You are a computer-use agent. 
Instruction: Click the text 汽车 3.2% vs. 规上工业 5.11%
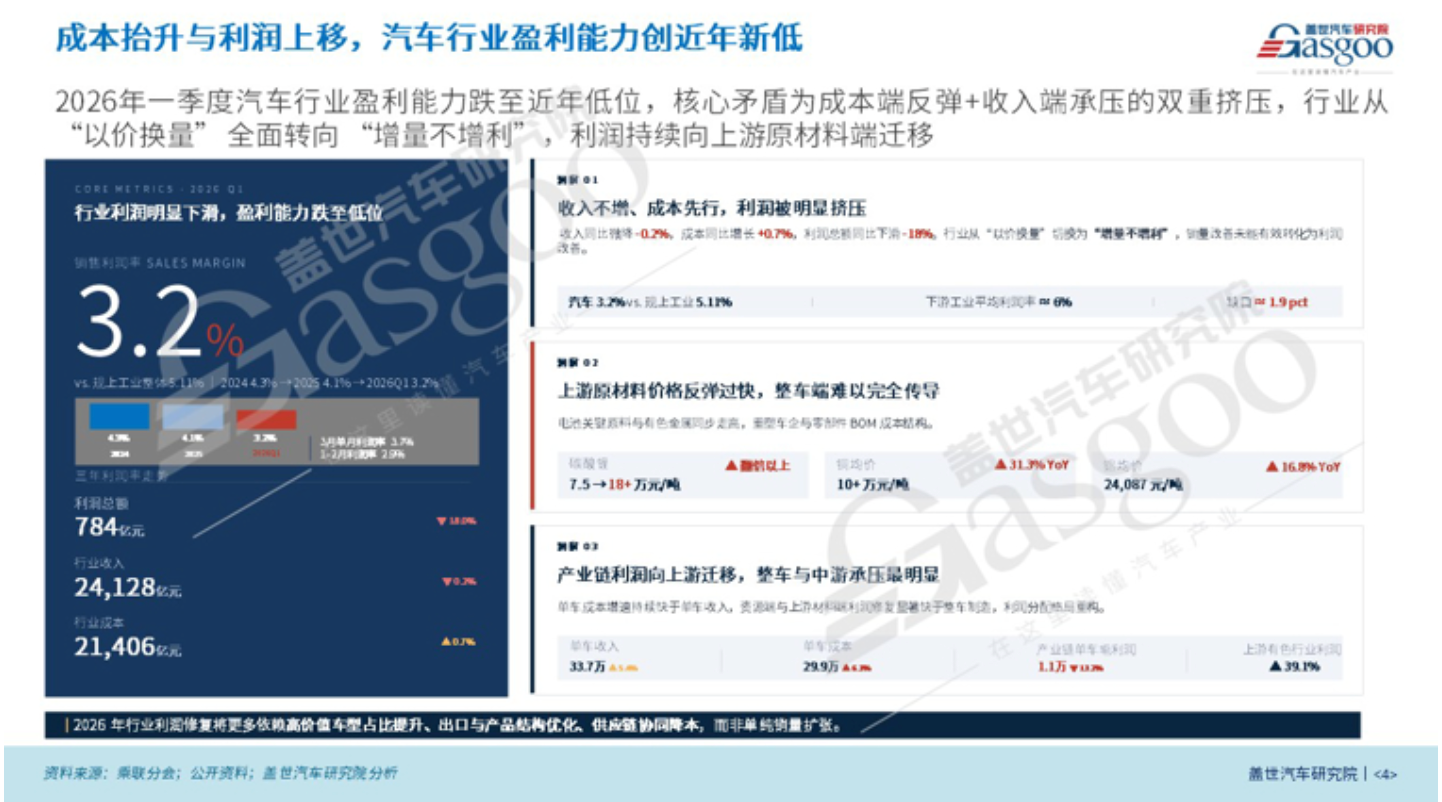click(649, 302)
